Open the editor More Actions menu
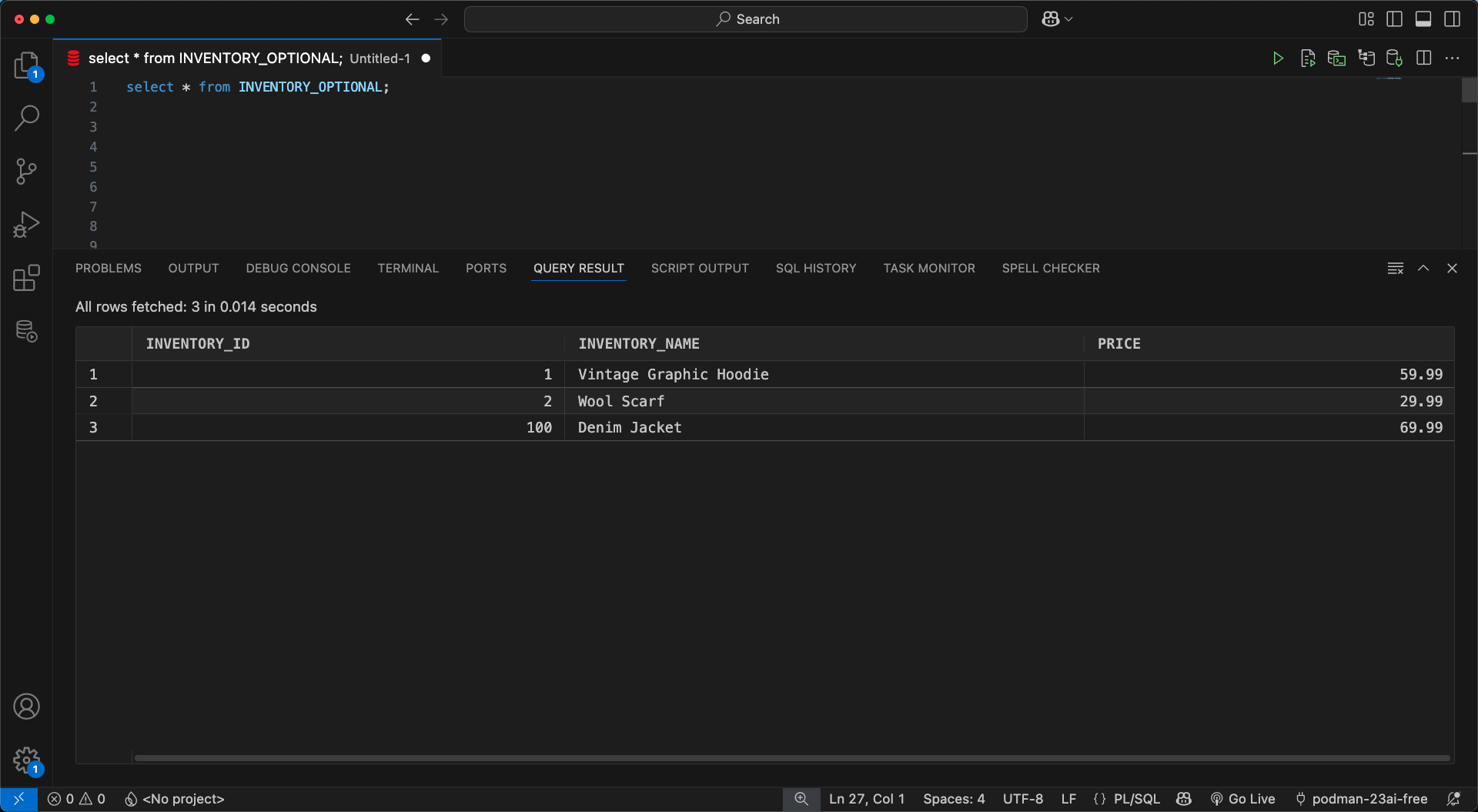Viewport: 1478px width, 812px height. (1452, 58)
